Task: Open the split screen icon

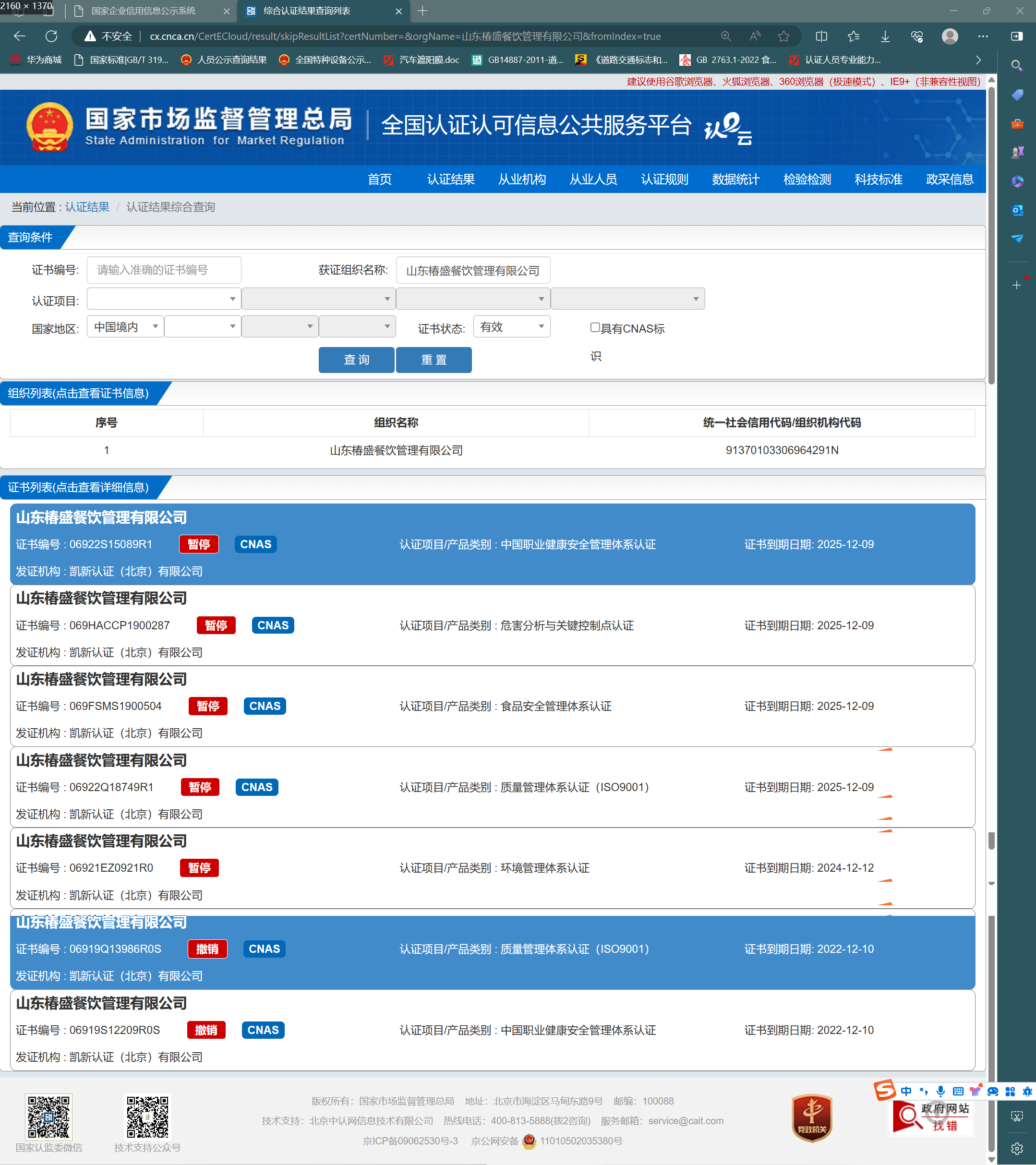Action: 821,36
